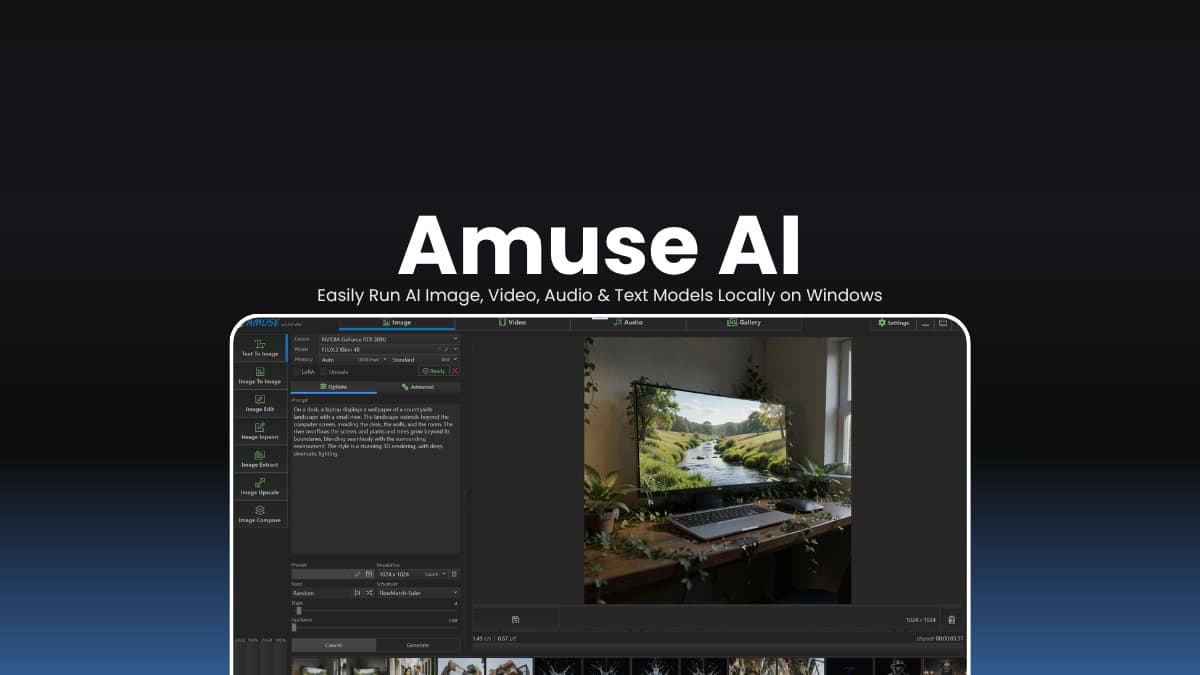Save the generated image with disk icon
Viewport: 1200px width, 675px height.
(515, 620)
